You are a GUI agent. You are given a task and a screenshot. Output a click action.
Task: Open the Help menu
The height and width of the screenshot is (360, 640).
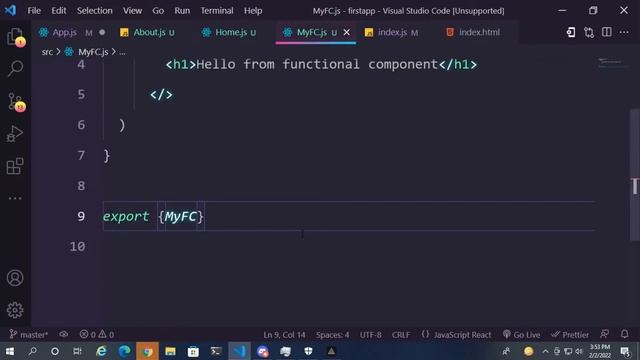(x=253, y=11)
